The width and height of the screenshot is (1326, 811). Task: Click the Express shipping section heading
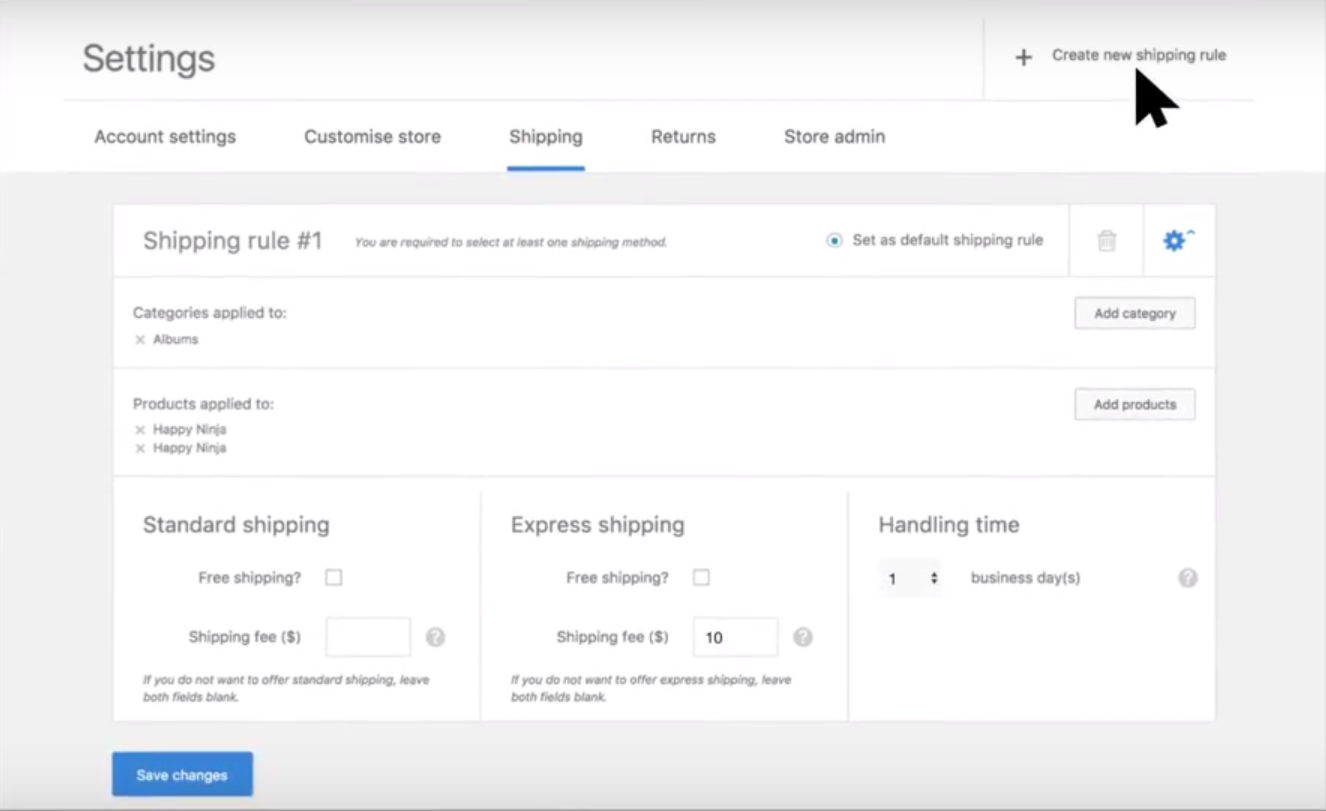tap(598, 525)
